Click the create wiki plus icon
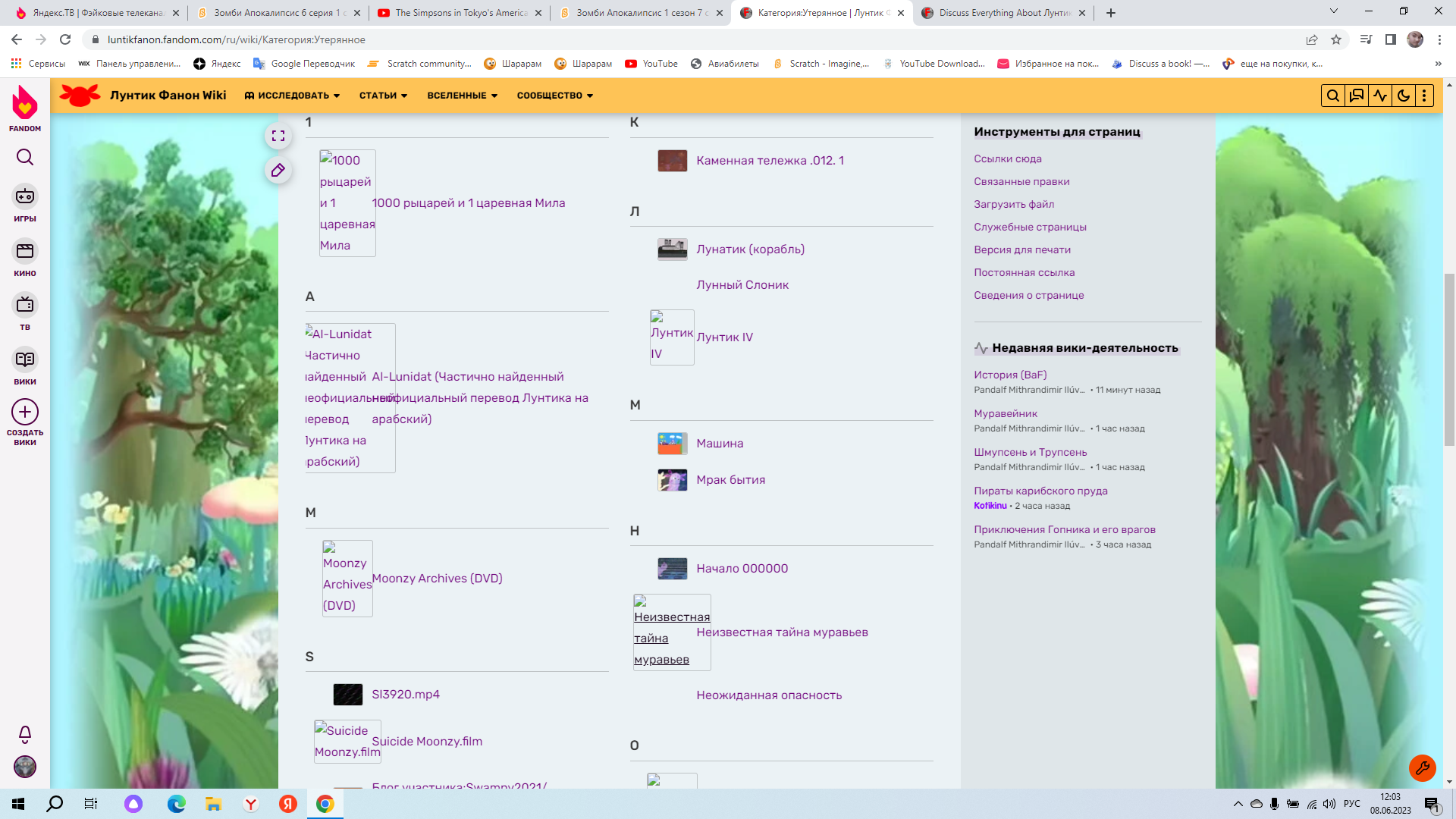The image size is (1456, 819). [25, 413]
